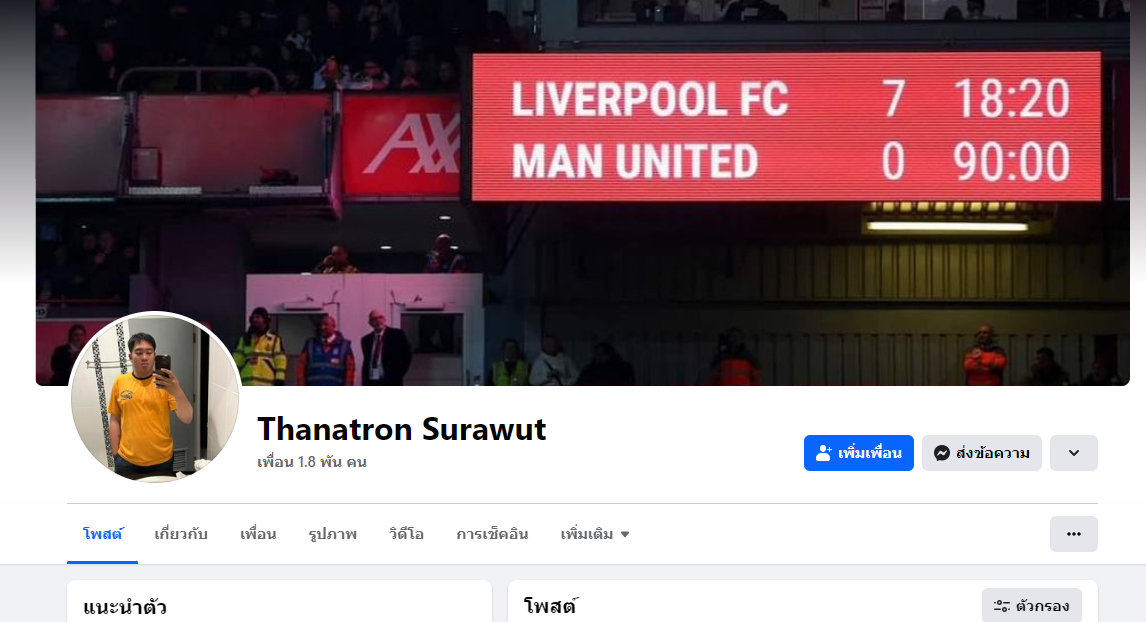View the circular profile picture
The height and width of the screenshot is (622, 1146).
155,397
